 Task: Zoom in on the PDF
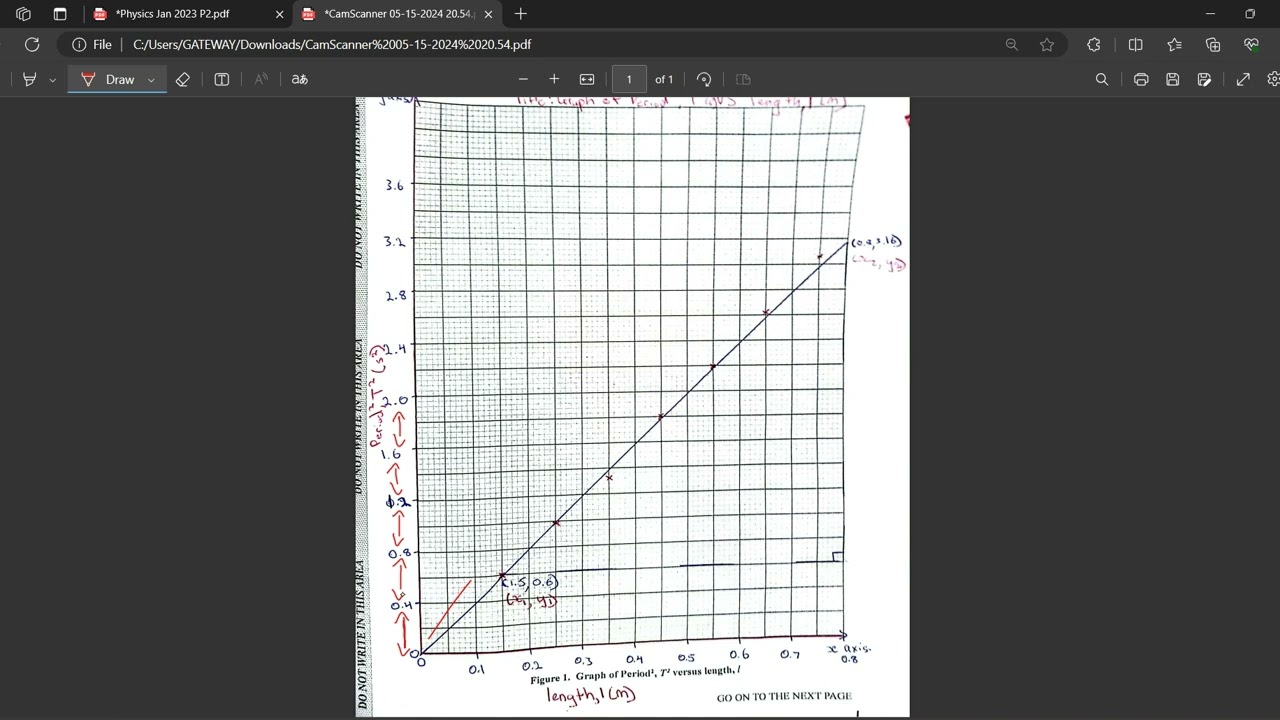click(554, 79)
